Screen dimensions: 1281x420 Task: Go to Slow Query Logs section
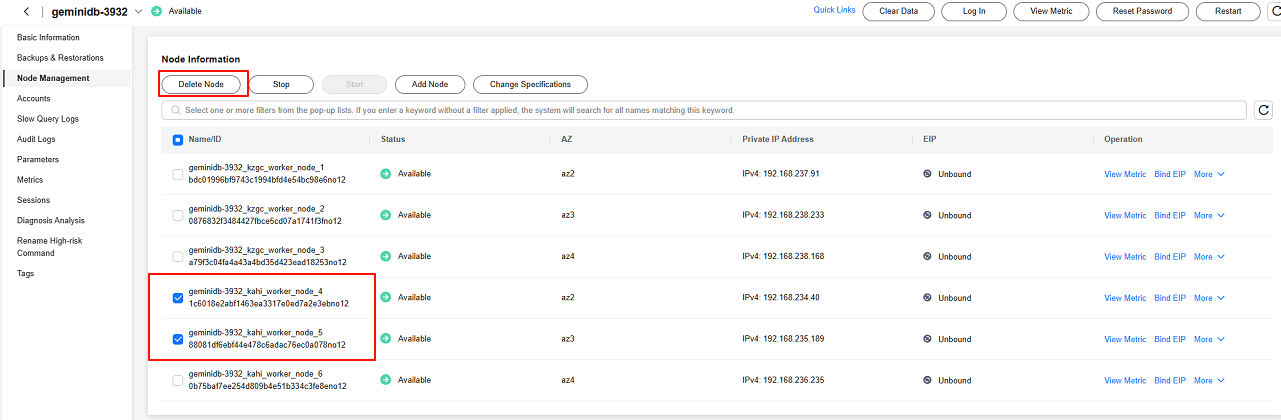click(x=48, y=119)
